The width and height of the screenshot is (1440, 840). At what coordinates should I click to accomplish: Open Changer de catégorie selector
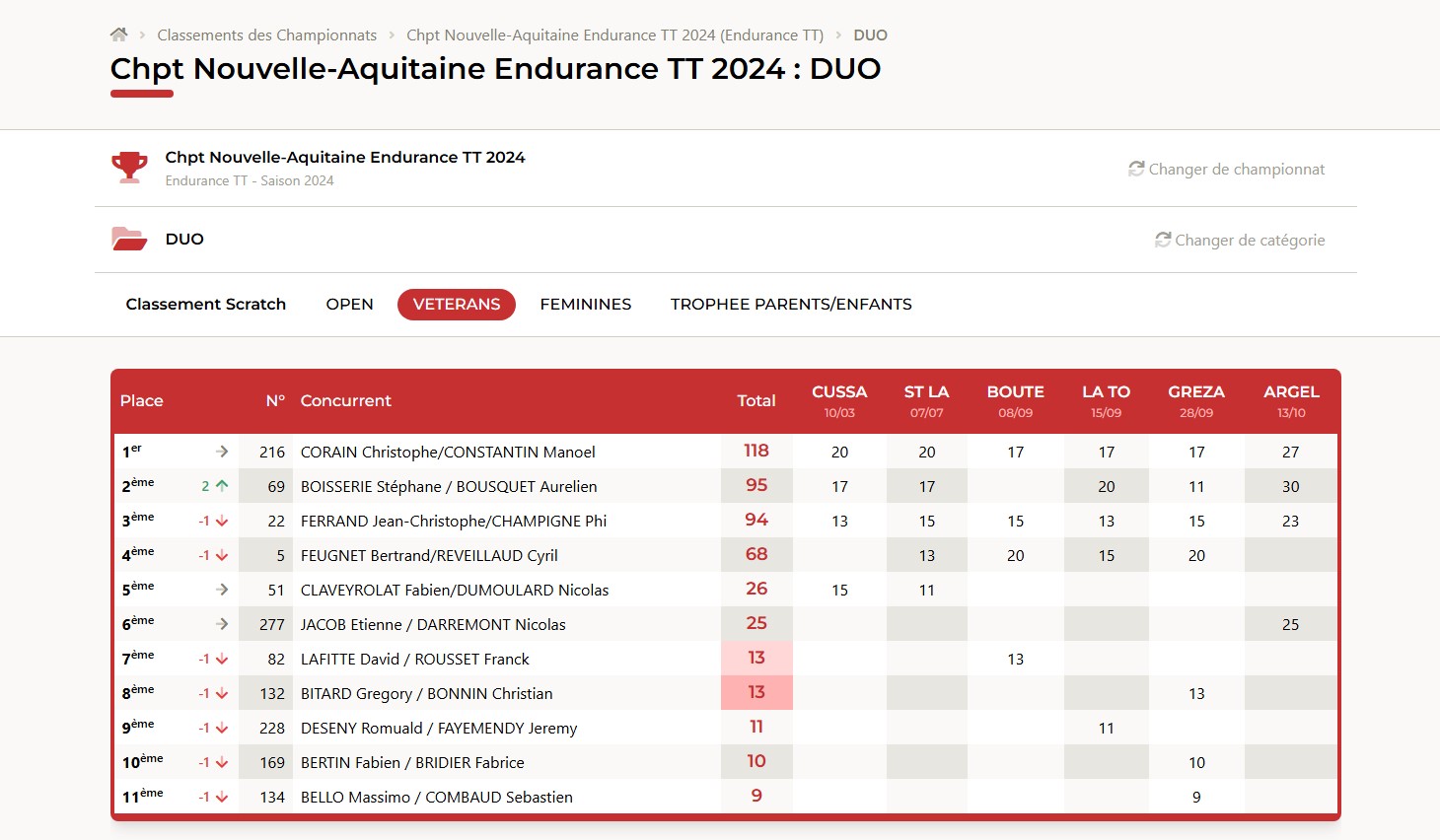click(x=1240, y=241)
